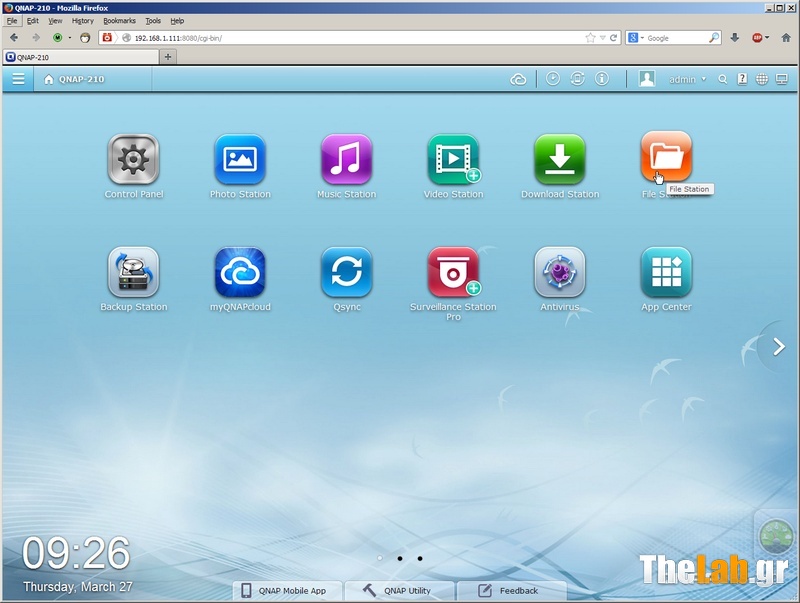Image resolution: width=800 pixels, height=603 pixels.
Task: Open myQNAPcloud app
Action: [x=240, y=272]
